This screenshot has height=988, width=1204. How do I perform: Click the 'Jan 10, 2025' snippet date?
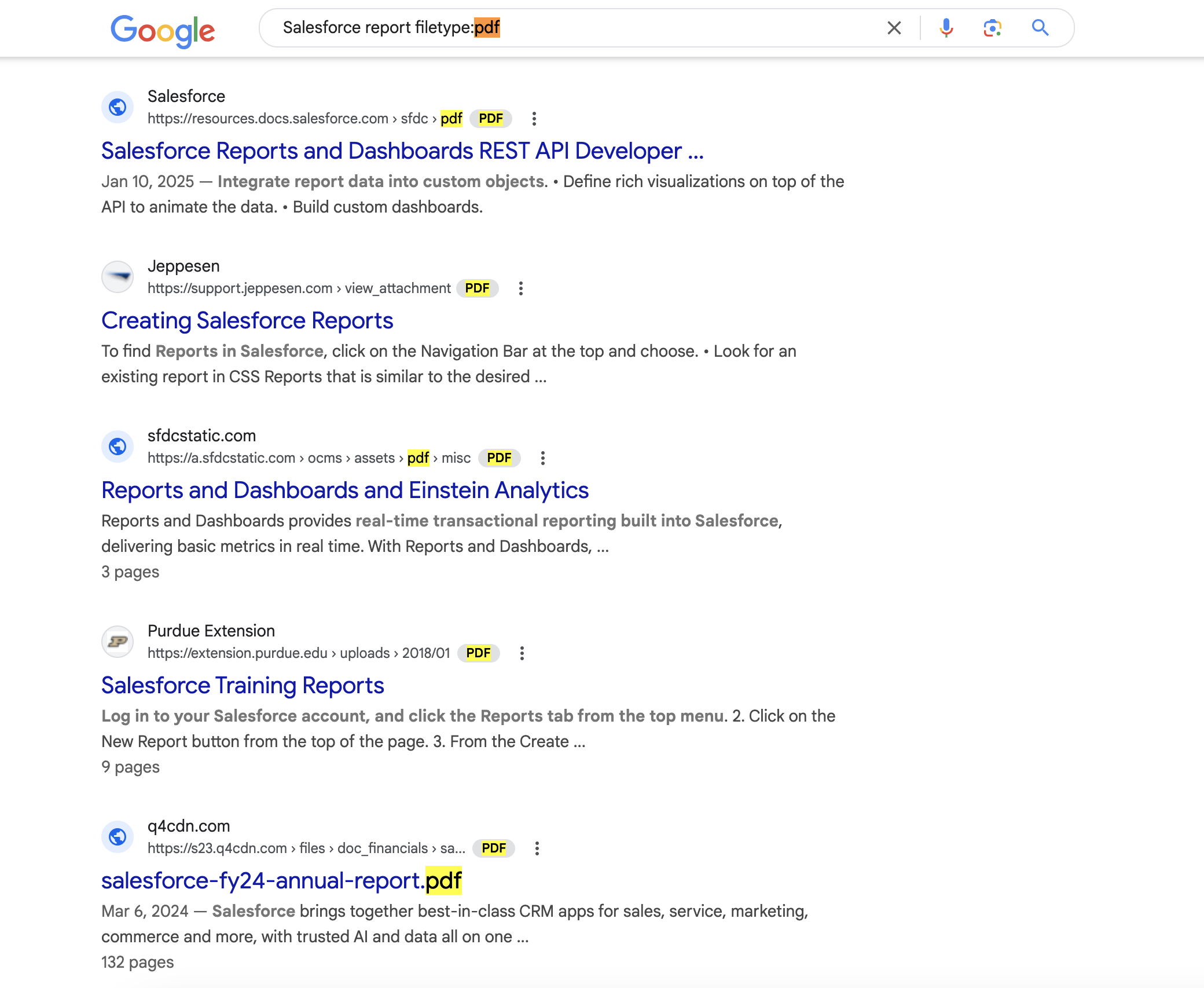pyautogui.click(x=148, y=182)
